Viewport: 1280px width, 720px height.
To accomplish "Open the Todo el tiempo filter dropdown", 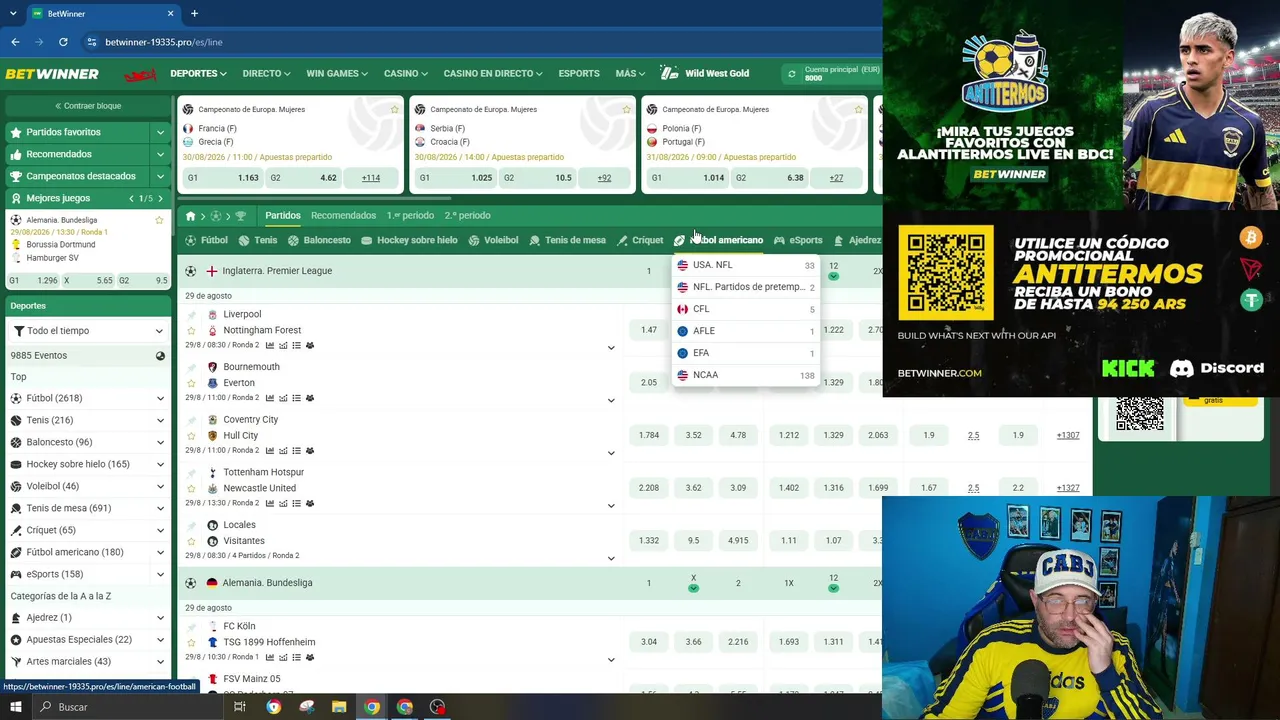I will (88, 331).
